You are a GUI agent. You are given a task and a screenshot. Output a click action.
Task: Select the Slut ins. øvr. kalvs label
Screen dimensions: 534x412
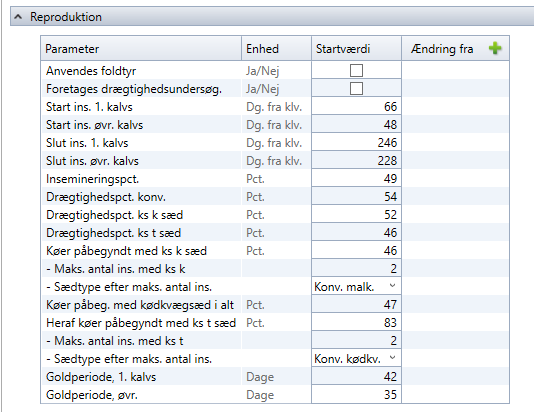92,161
